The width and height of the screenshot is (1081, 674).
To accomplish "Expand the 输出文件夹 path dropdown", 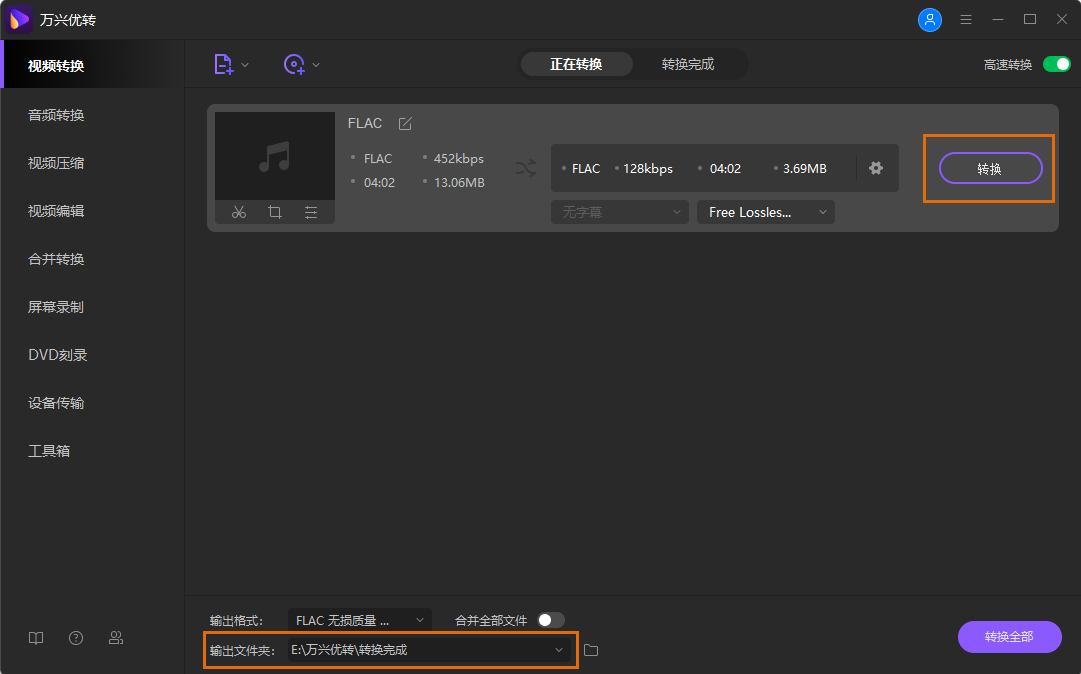I will click(559, 650).
